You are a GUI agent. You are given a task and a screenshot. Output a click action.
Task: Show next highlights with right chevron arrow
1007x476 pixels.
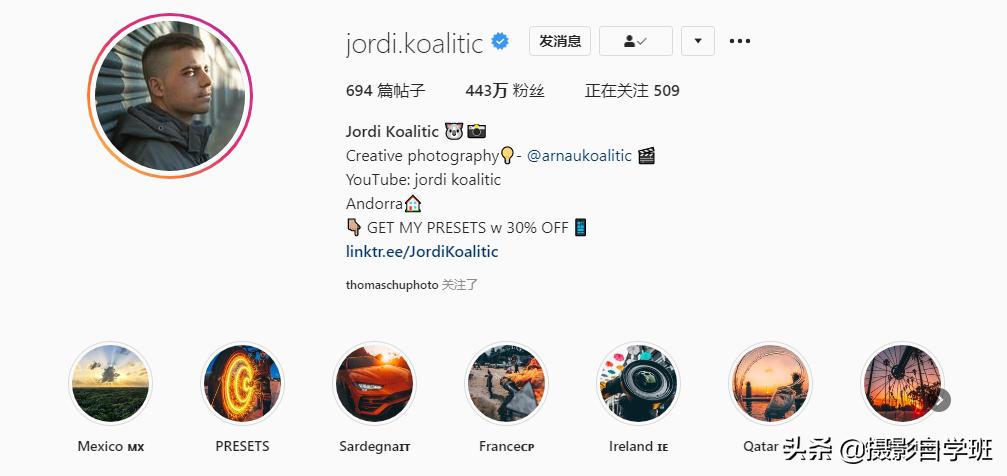point(940,401)
